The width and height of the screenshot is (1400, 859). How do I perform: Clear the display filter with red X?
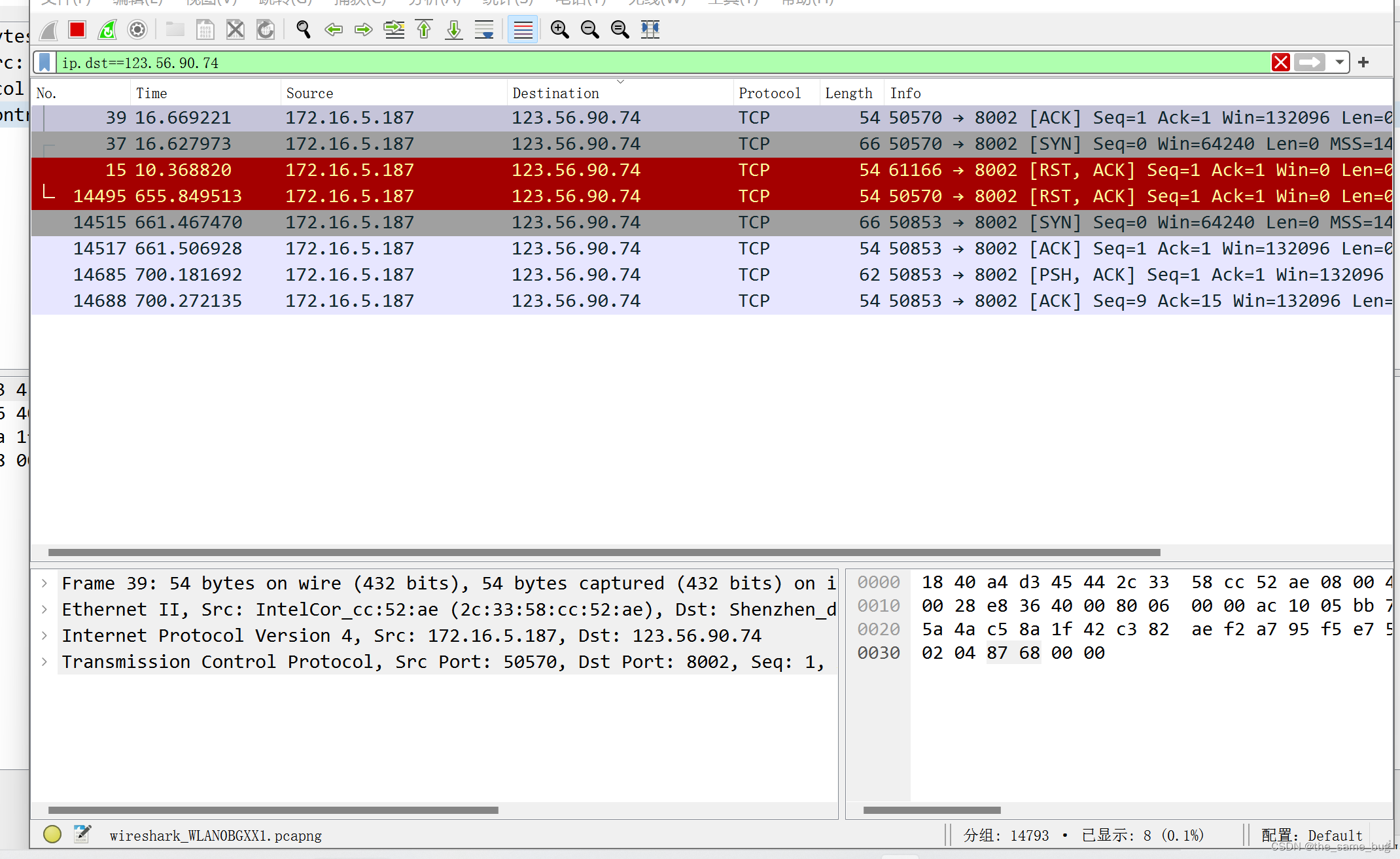click(1280, 63)
